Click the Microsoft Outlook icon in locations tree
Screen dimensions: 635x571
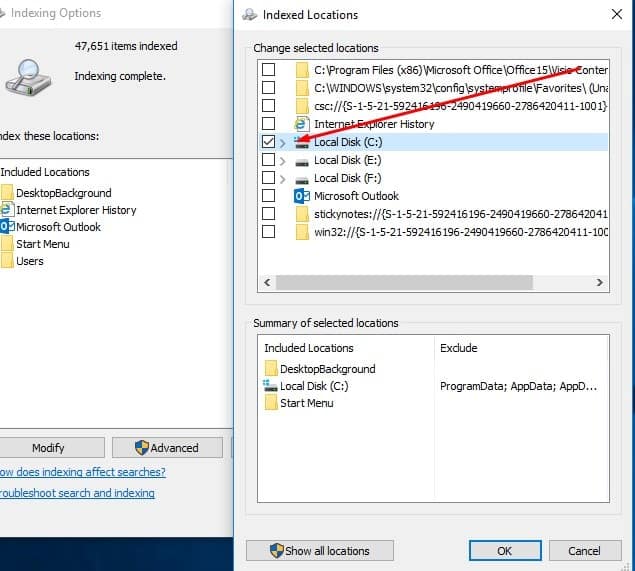tap(302, 196)
